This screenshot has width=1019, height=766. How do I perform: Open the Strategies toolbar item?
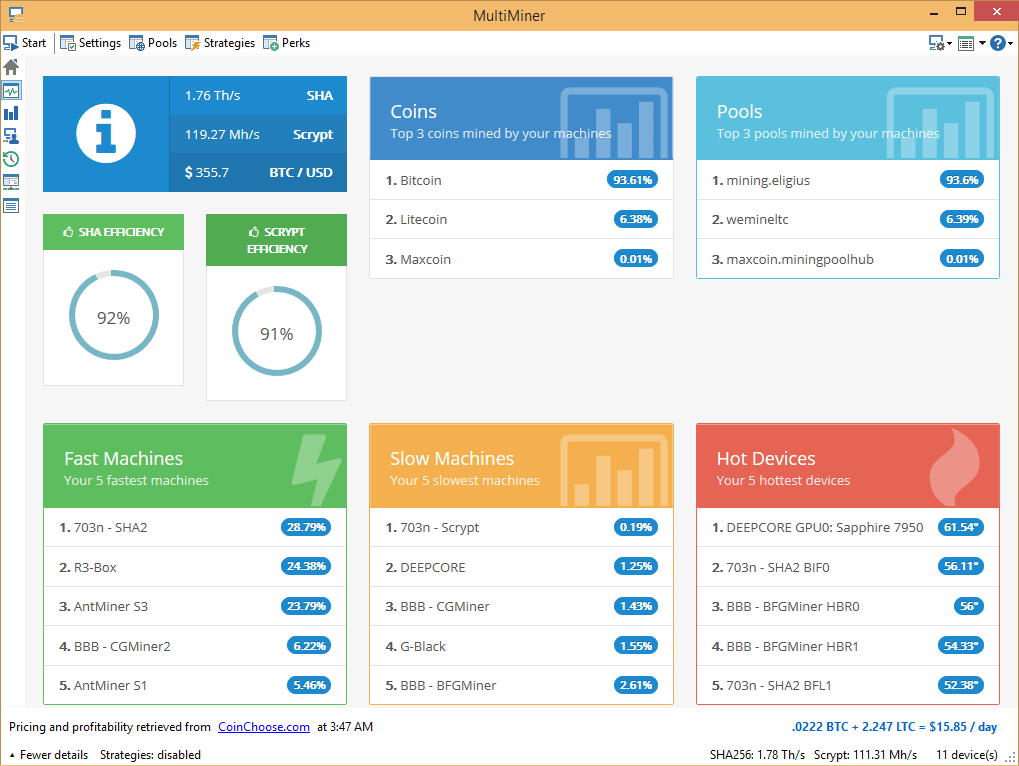tap(220, 43)
